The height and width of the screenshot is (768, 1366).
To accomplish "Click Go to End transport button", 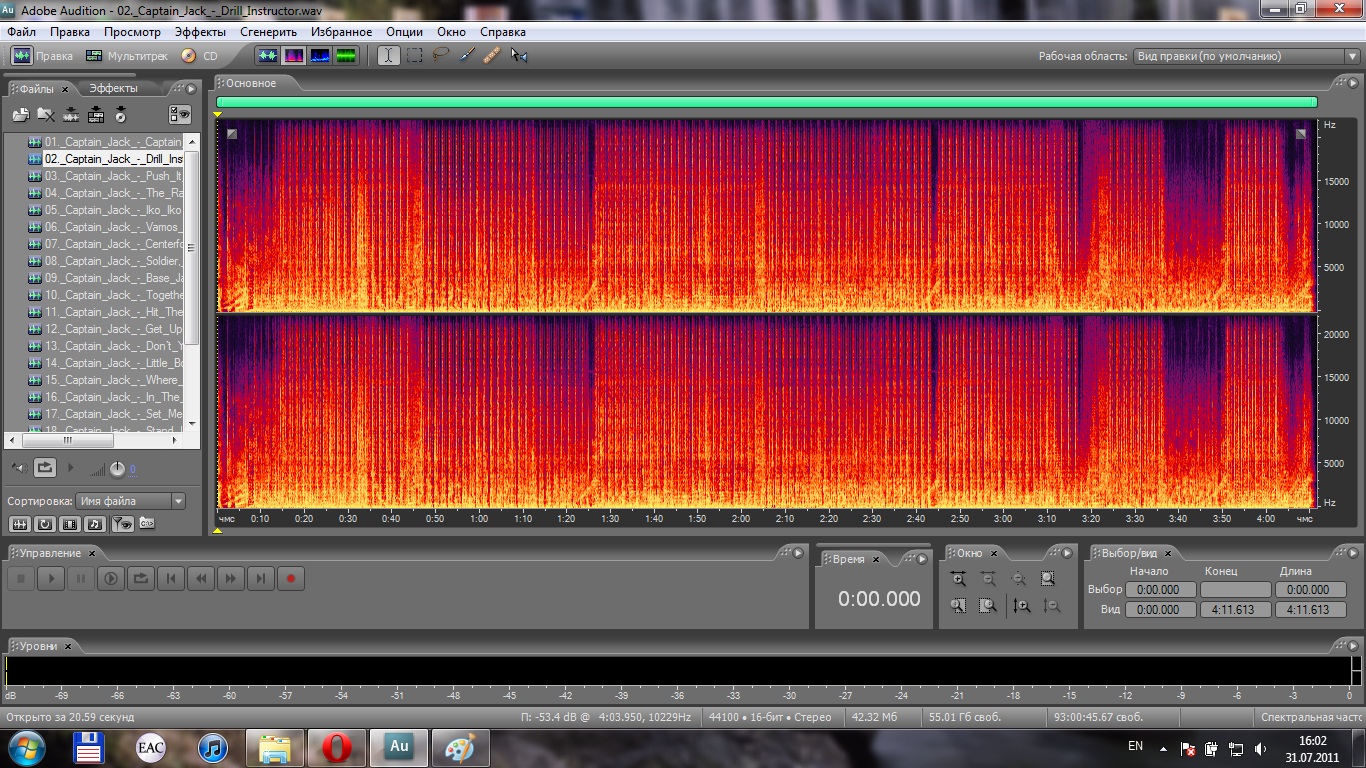I will point(261,578).
